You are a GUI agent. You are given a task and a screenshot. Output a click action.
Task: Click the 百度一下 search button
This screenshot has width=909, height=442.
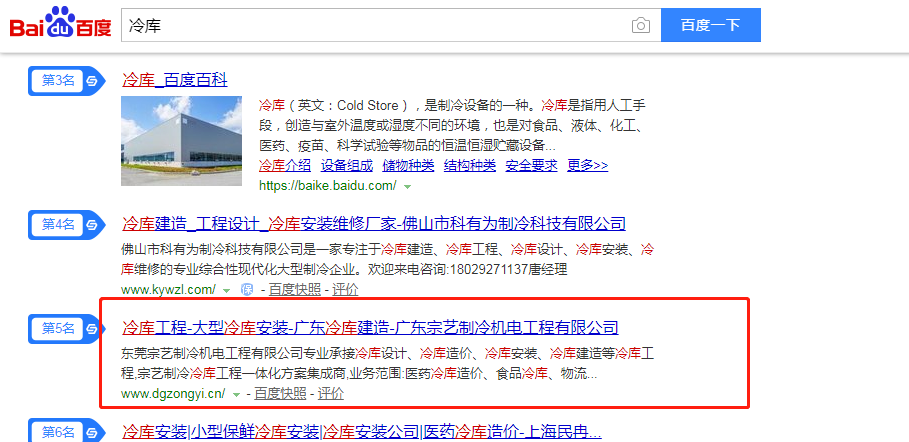711,25
